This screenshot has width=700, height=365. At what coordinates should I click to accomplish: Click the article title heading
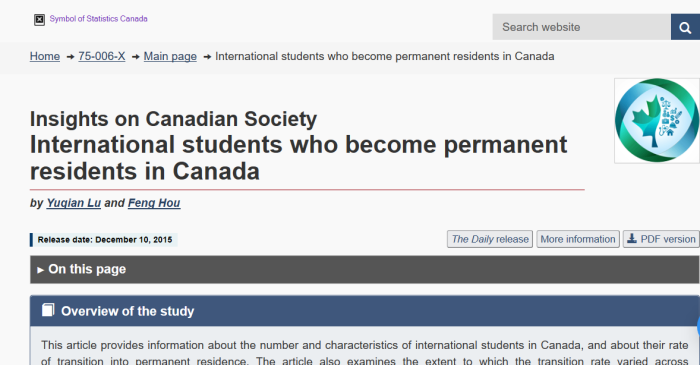(x=298, y=158)
